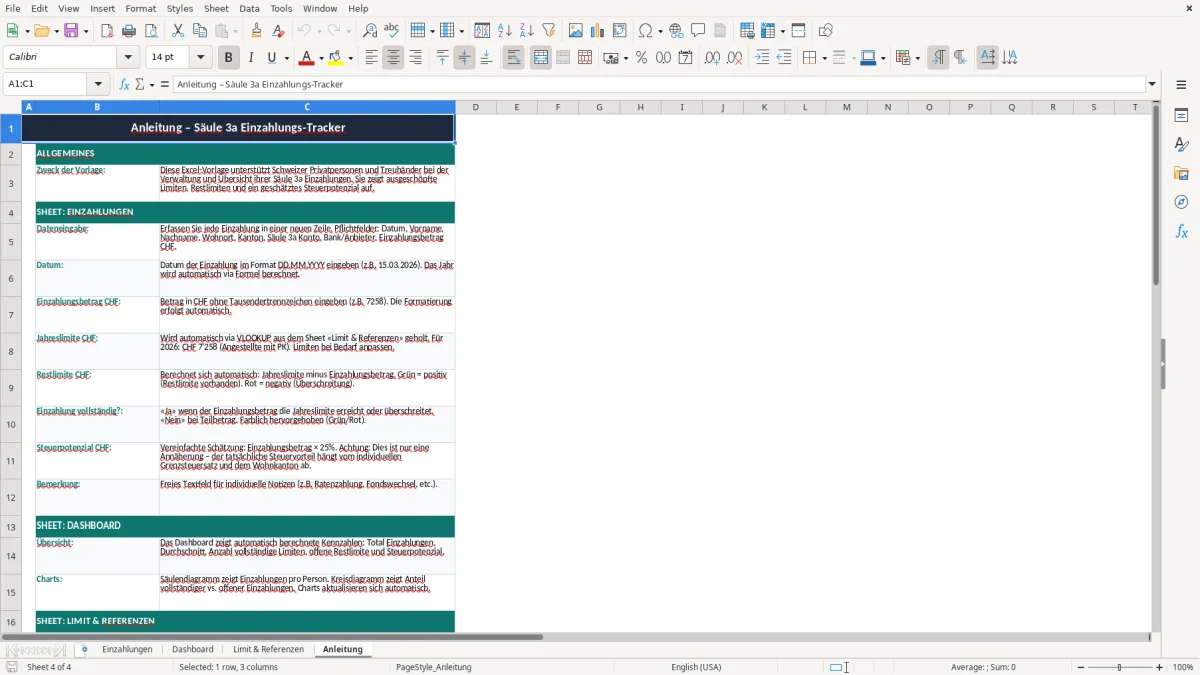This screenshot has height=675, width=1200.
Task: Adjust the zoom slider
Action: 1120,667
